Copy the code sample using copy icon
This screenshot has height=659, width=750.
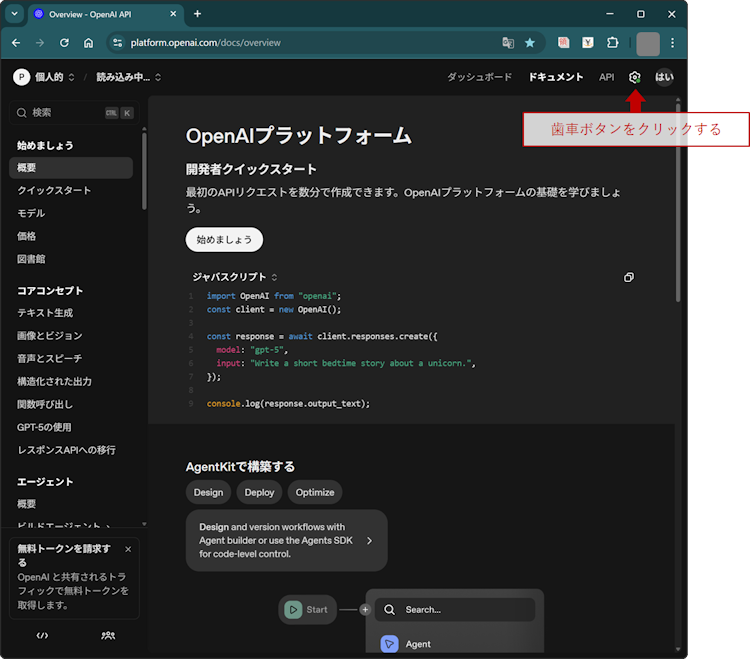(628, 277)
